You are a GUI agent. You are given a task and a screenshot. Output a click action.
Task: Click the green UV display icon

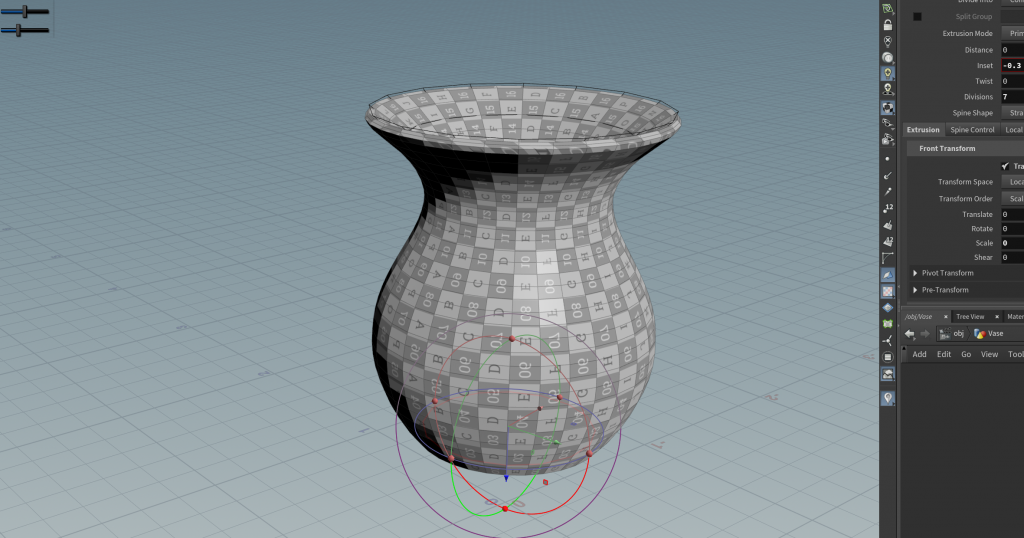click(887, 324)
